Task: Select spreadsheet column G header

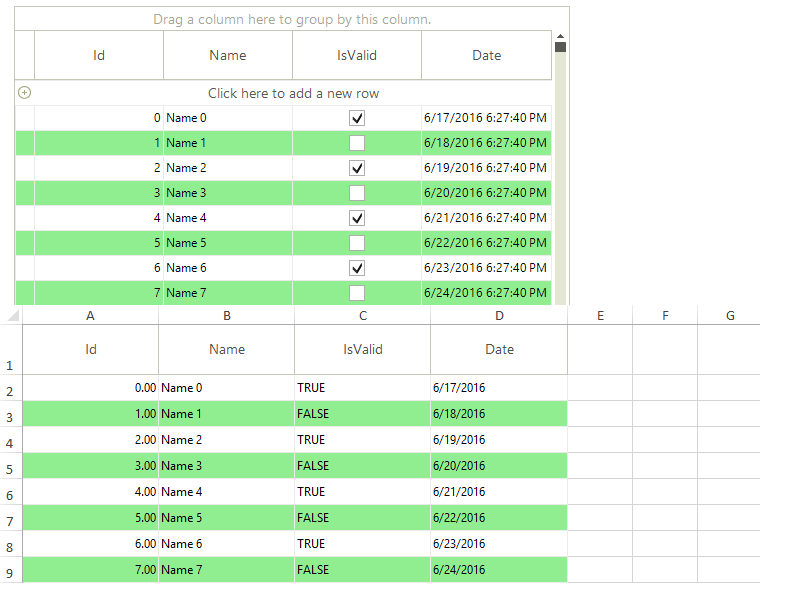Action: click(x=730, y=316)
